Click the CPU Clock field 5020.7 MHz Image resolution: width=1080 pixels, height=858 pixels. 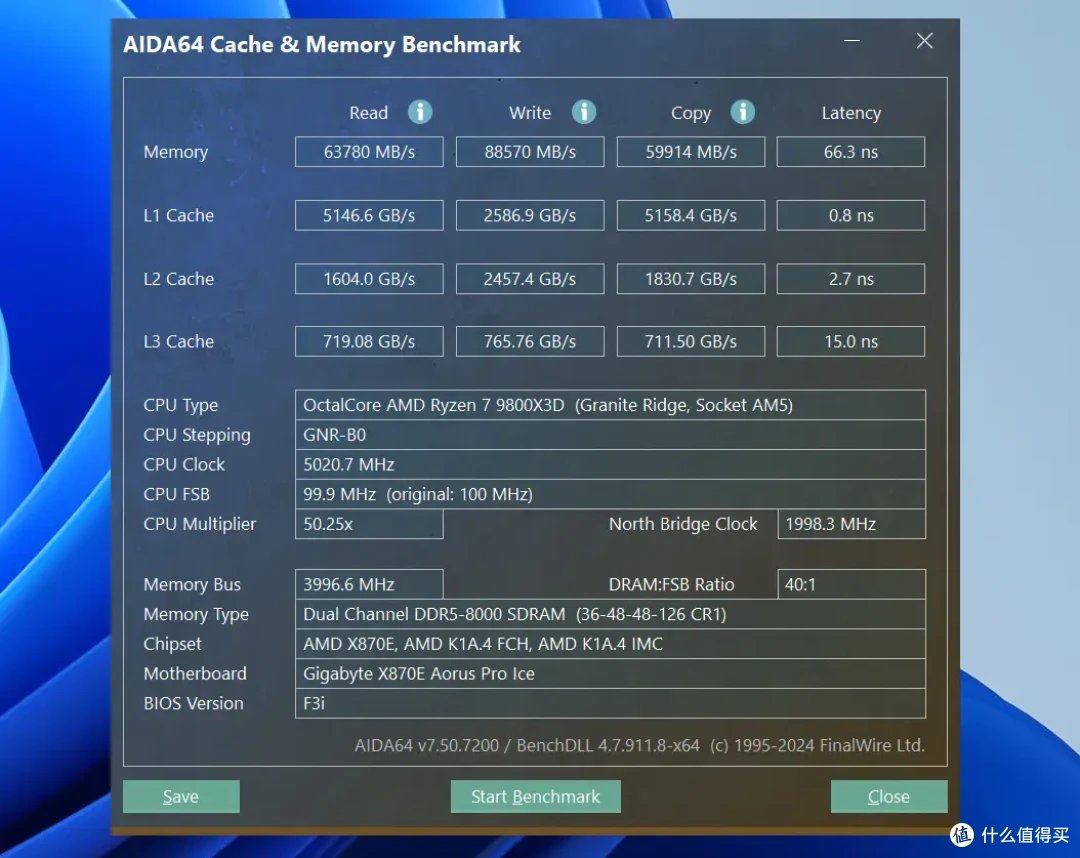pos(610,464)
